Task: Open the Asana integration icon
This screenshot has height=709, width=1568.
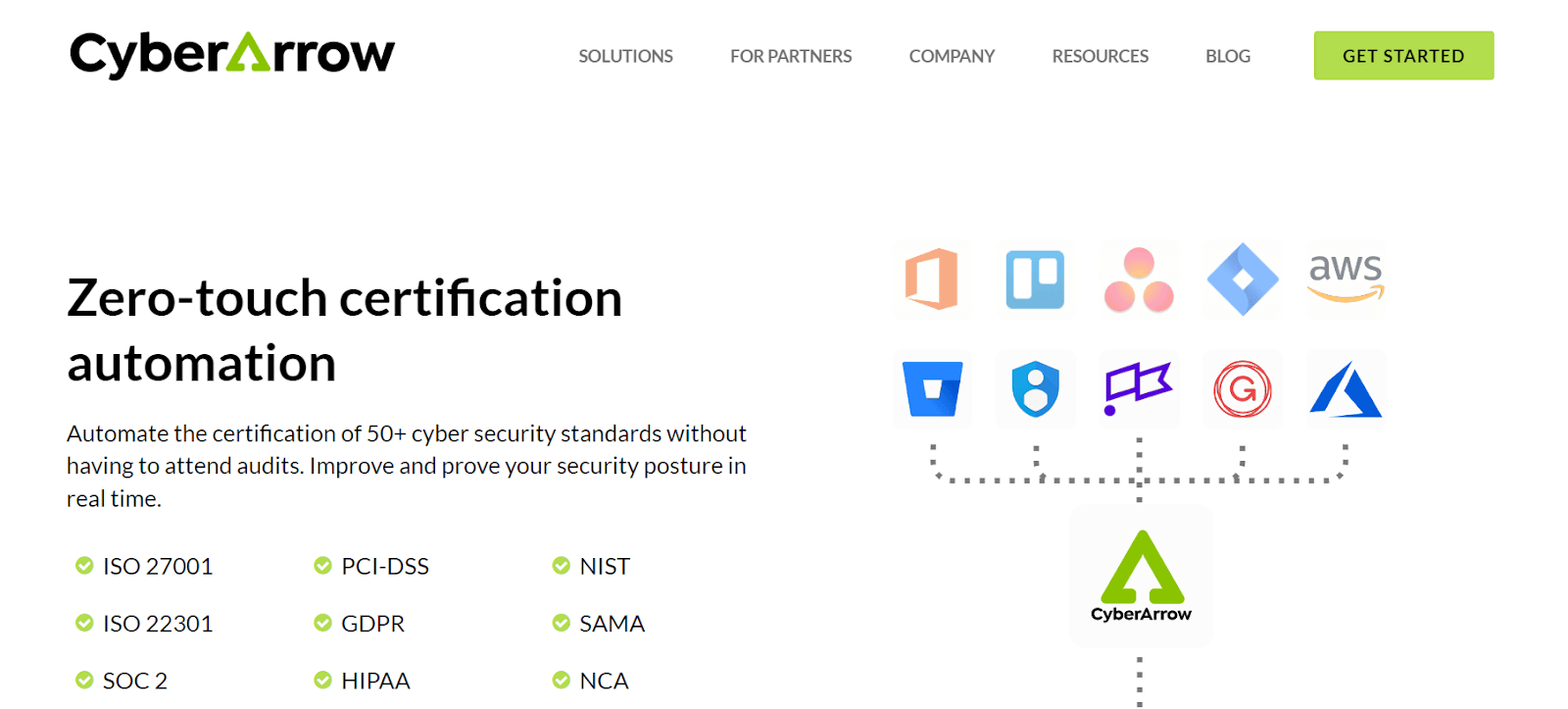Action: (1138, 279)
